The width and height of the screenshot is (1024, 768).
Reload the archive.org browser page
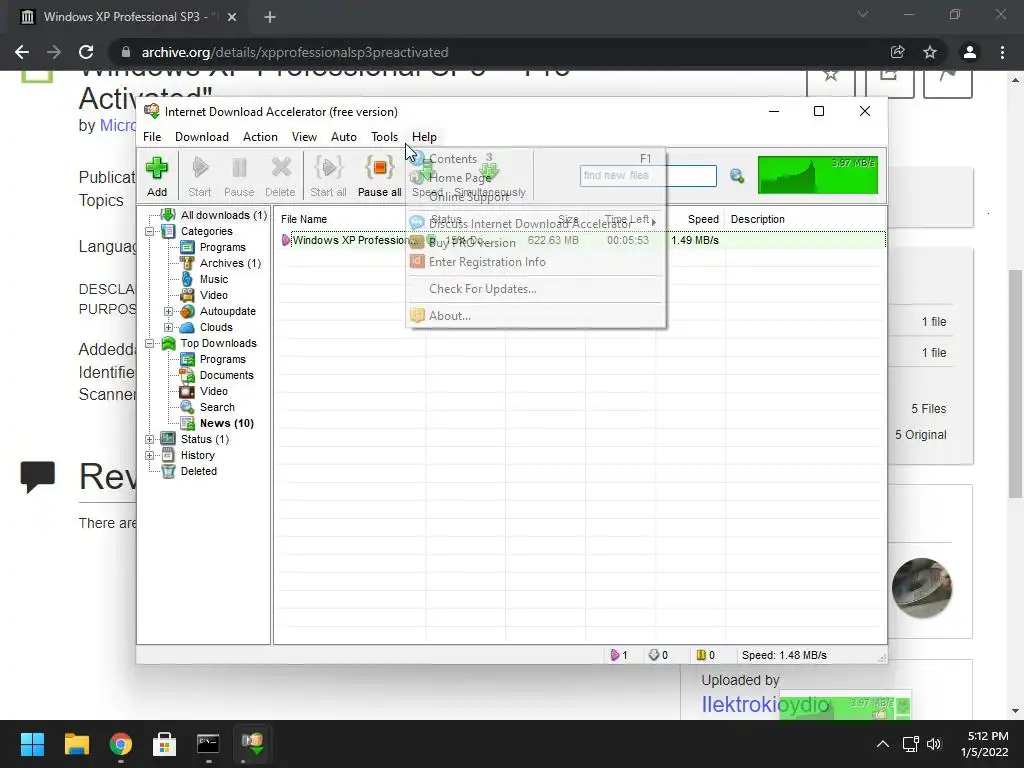(x=86, y=52)
